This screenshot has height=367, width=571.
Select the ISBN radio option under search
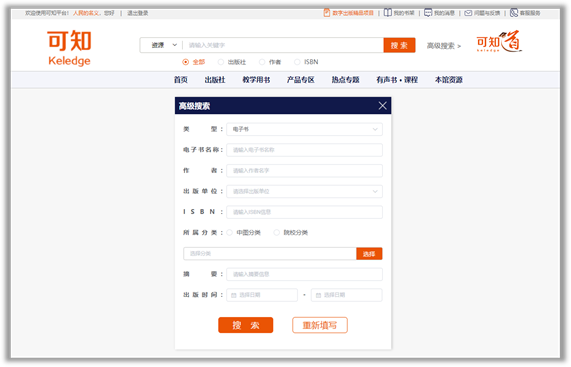[297, 62]
